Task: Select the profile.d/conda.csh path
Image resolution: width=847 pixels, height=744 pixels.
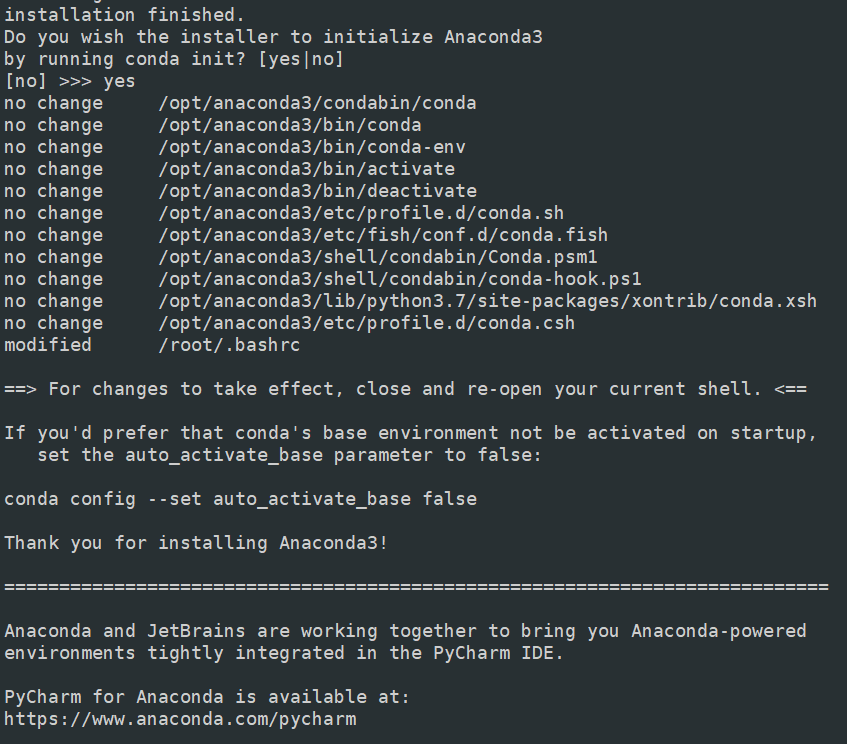Action: (x=366, y=323)
